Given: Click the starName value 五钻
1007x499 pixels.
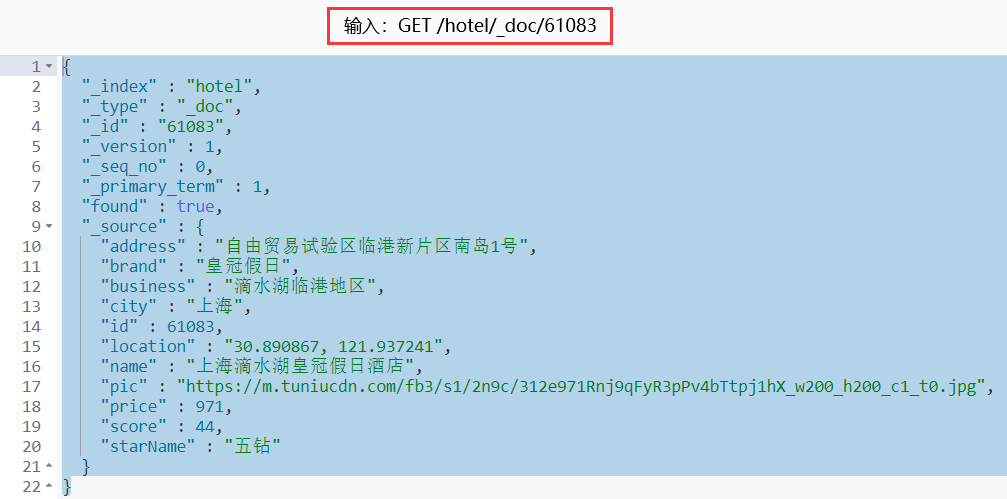Looking at the screenshot, I should click(252, 446).
